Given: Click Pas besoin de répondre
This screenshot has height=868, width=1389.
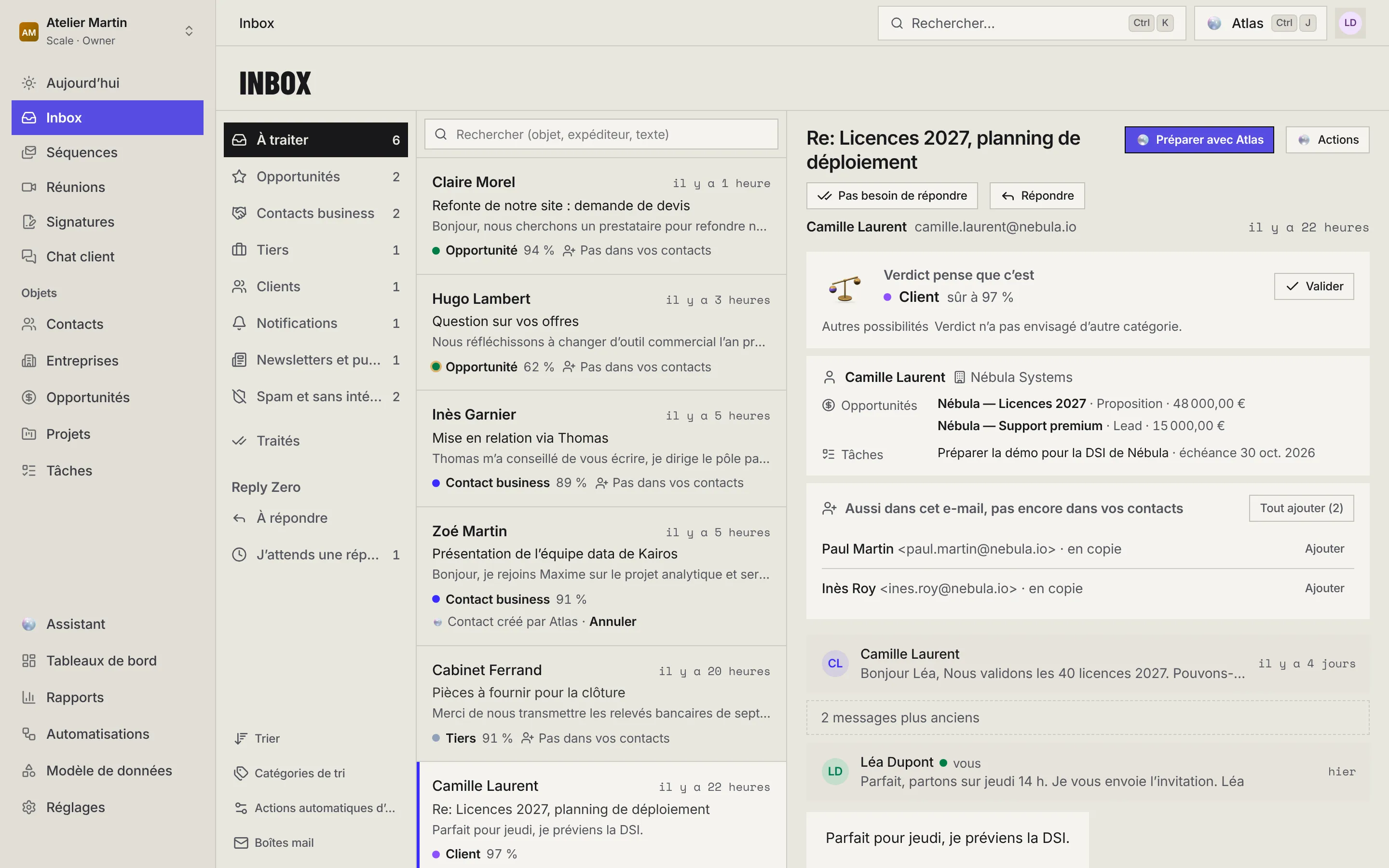Looking at the screenshot, I should pyautogui.click(x=892, y=196).
